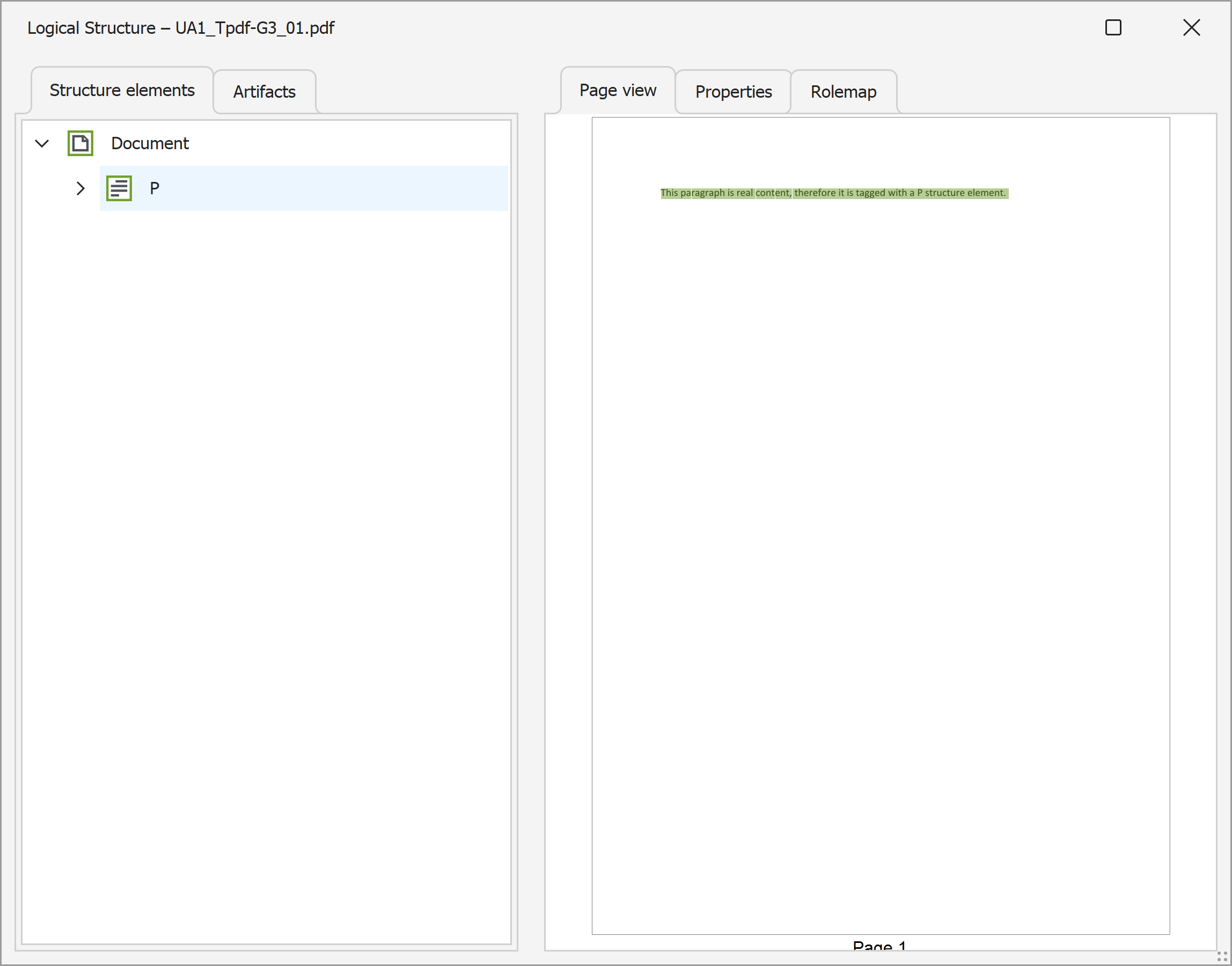This screenshot has width=1232, height=966.
Task: Click the word 'paragraph' in page preview
Action: click(x=702, y=193)
